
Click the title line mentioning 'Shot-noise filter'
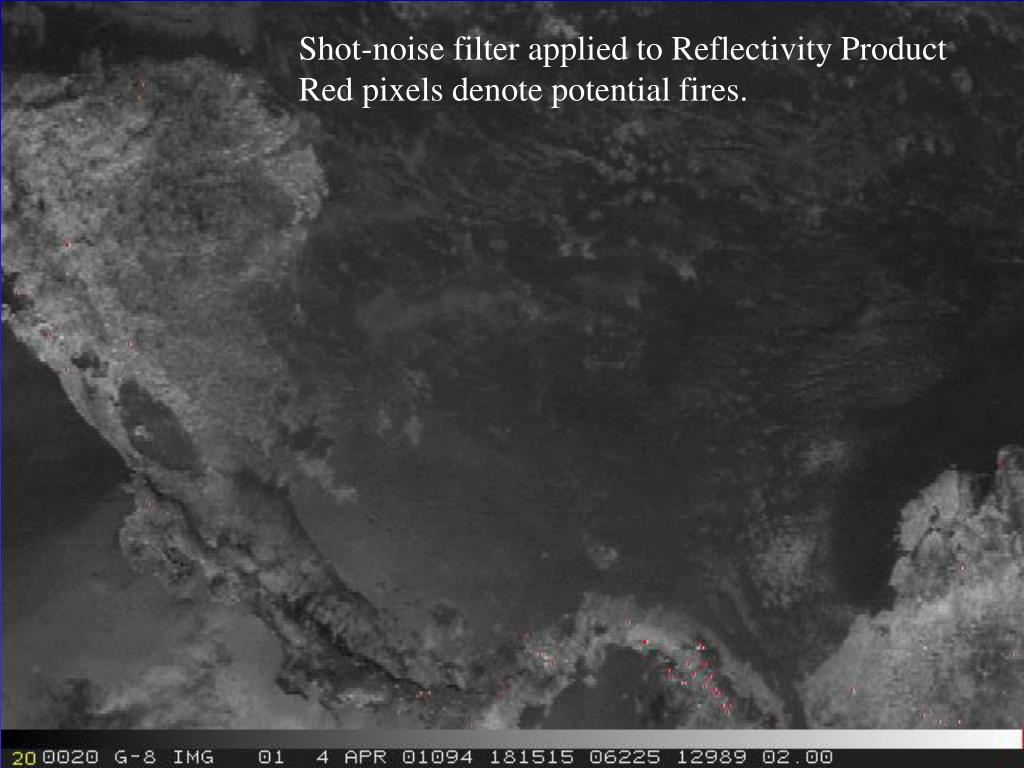[x=622, y=49]
